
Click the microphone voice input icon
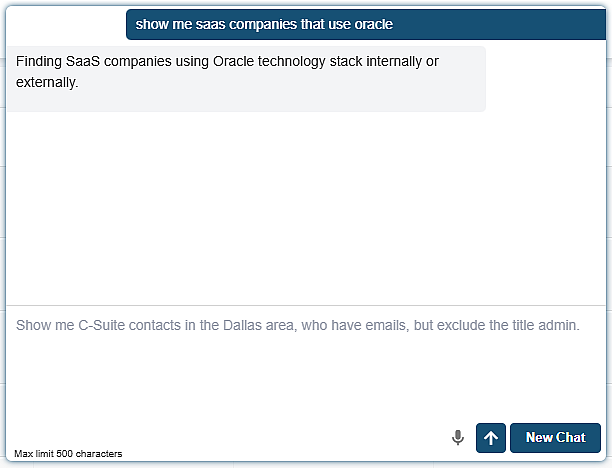click(x=458, y=437)
